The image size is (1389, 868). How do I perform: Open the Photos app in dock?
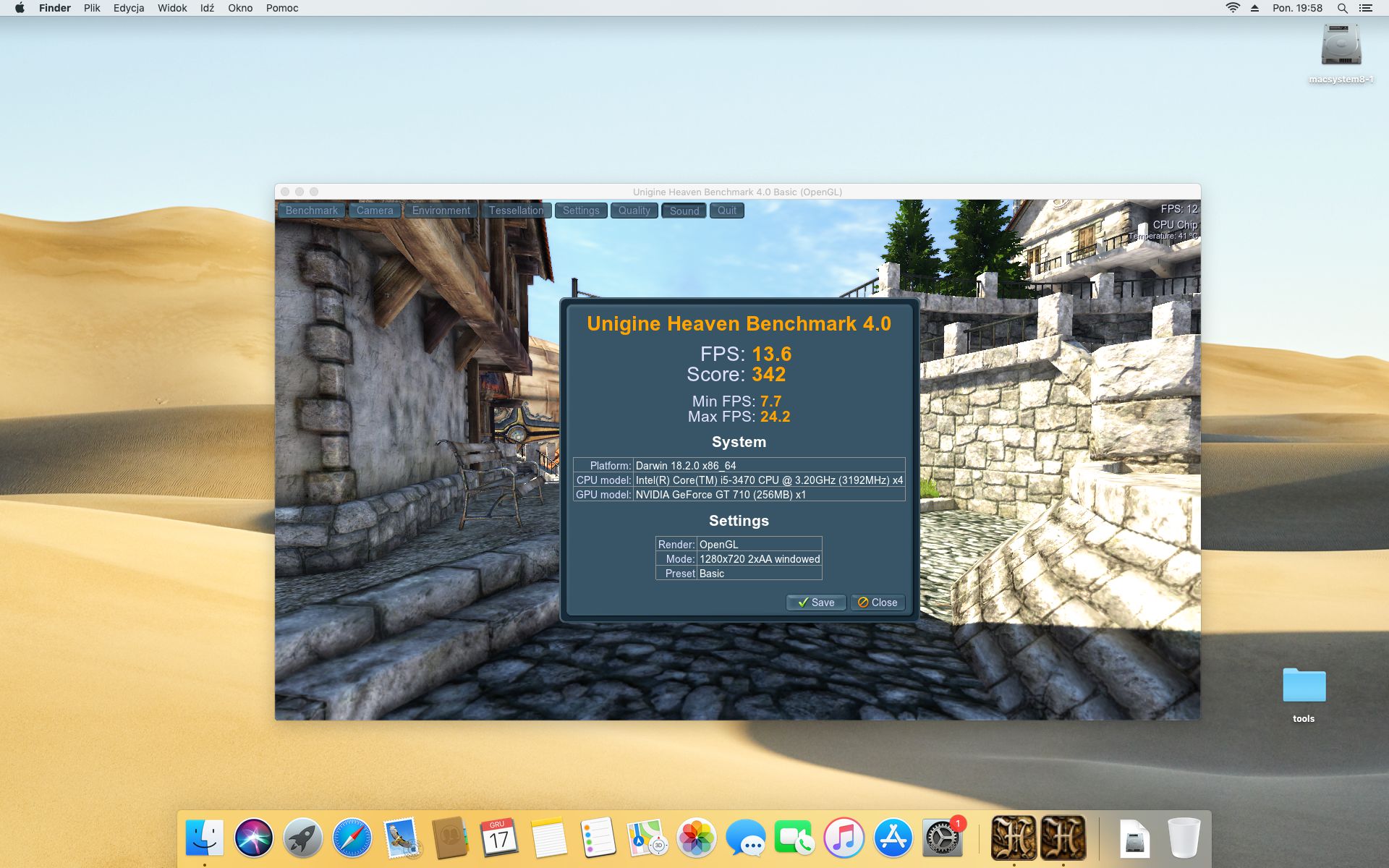coord(696,838)
